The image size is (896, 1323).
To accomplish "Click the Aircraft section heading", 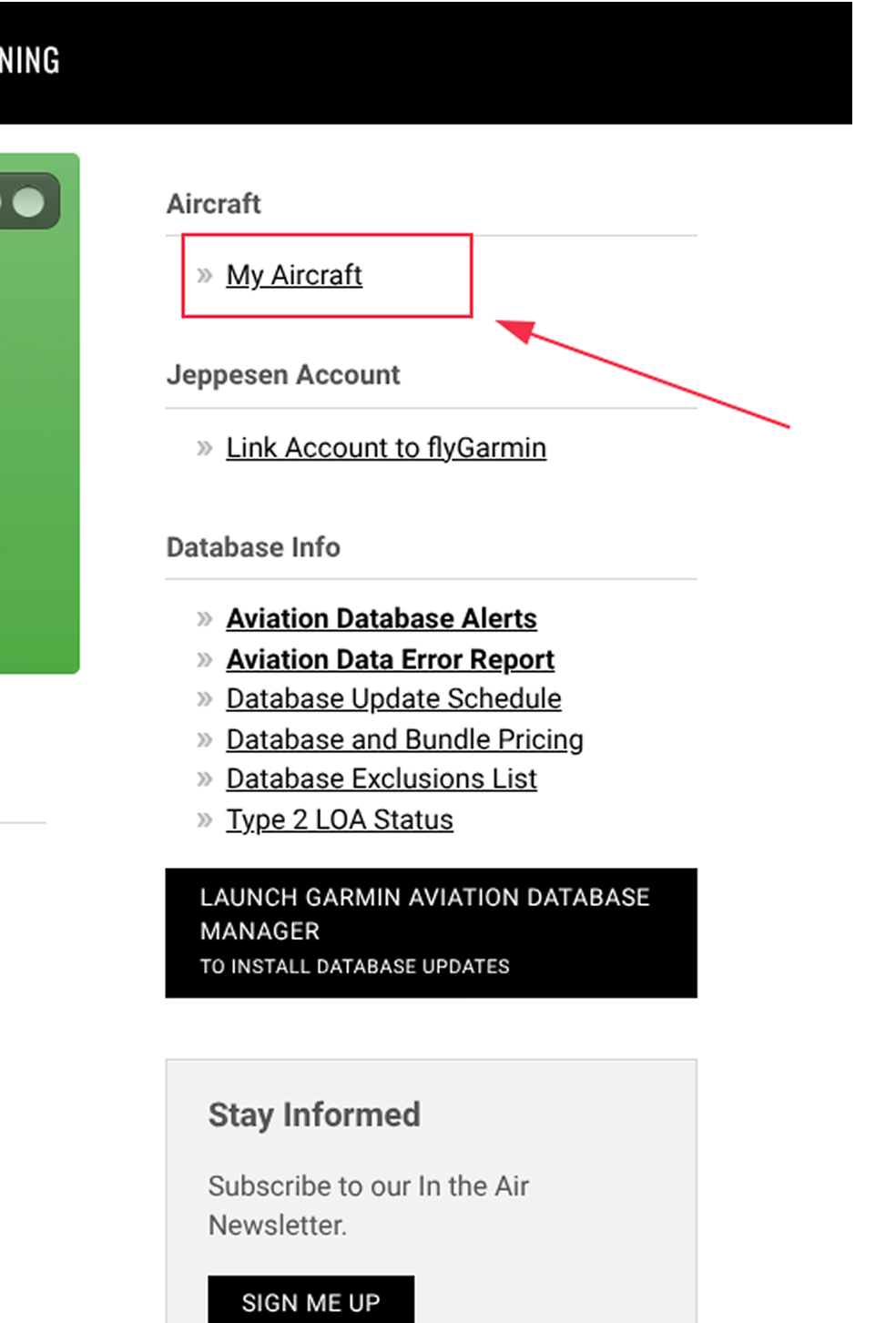I will pyautogui.click(x=214, y=204).
